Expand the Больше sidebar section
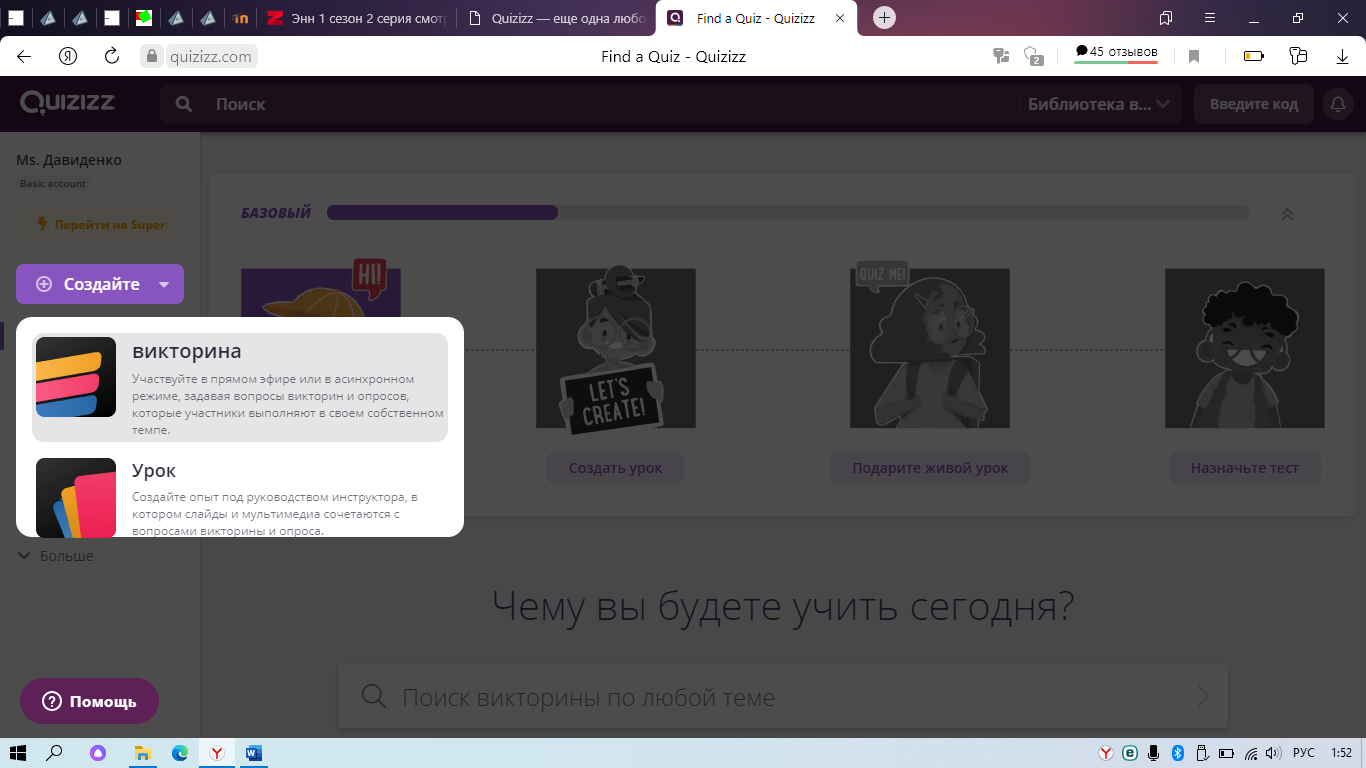 57,556
